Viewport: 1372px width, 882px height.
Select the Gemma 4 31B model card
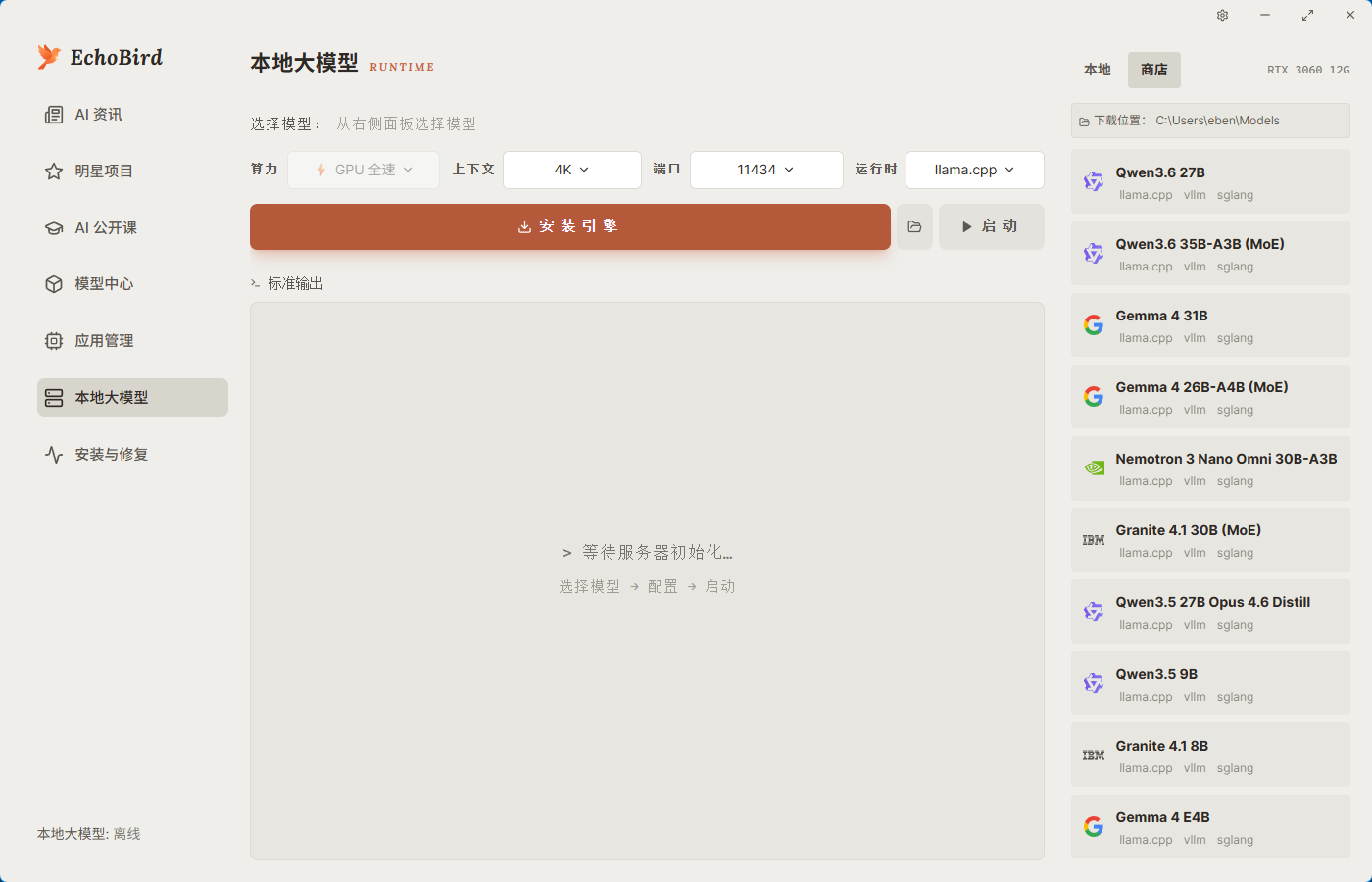[1210, 324]
